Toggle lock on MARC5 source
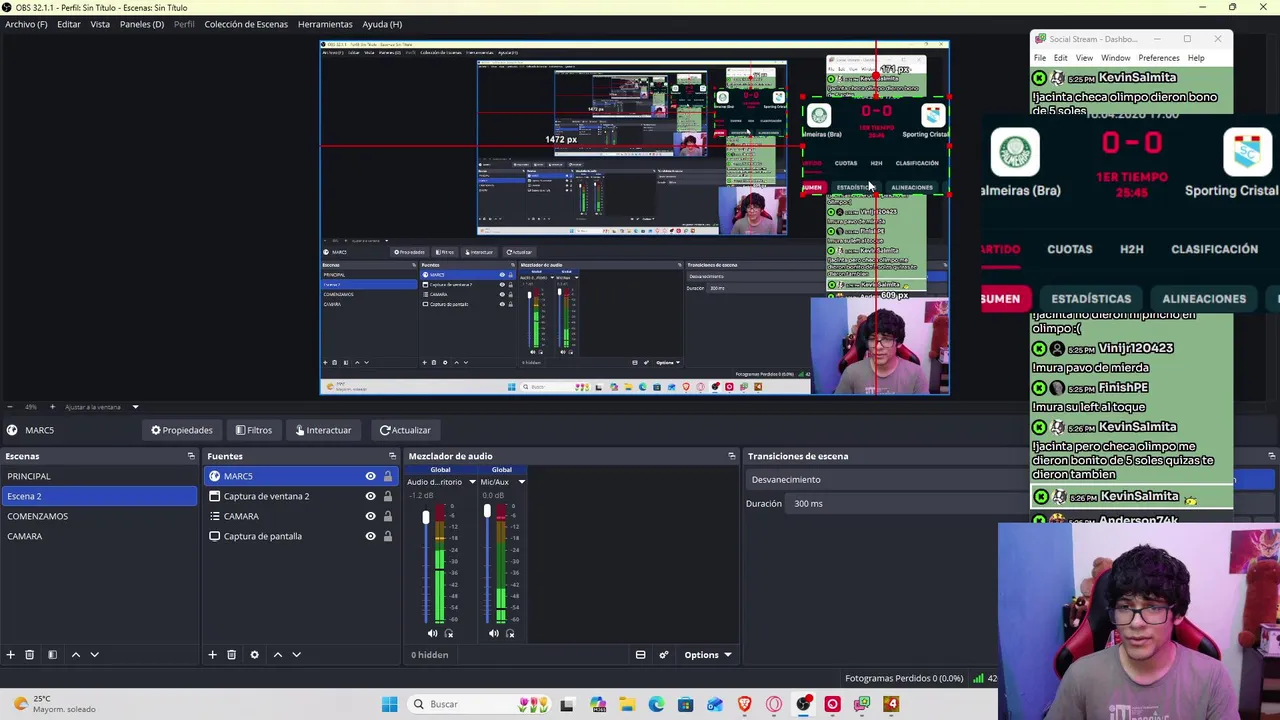The width and height of the screenshot is (1280, 720). click(x=388, y=476)
